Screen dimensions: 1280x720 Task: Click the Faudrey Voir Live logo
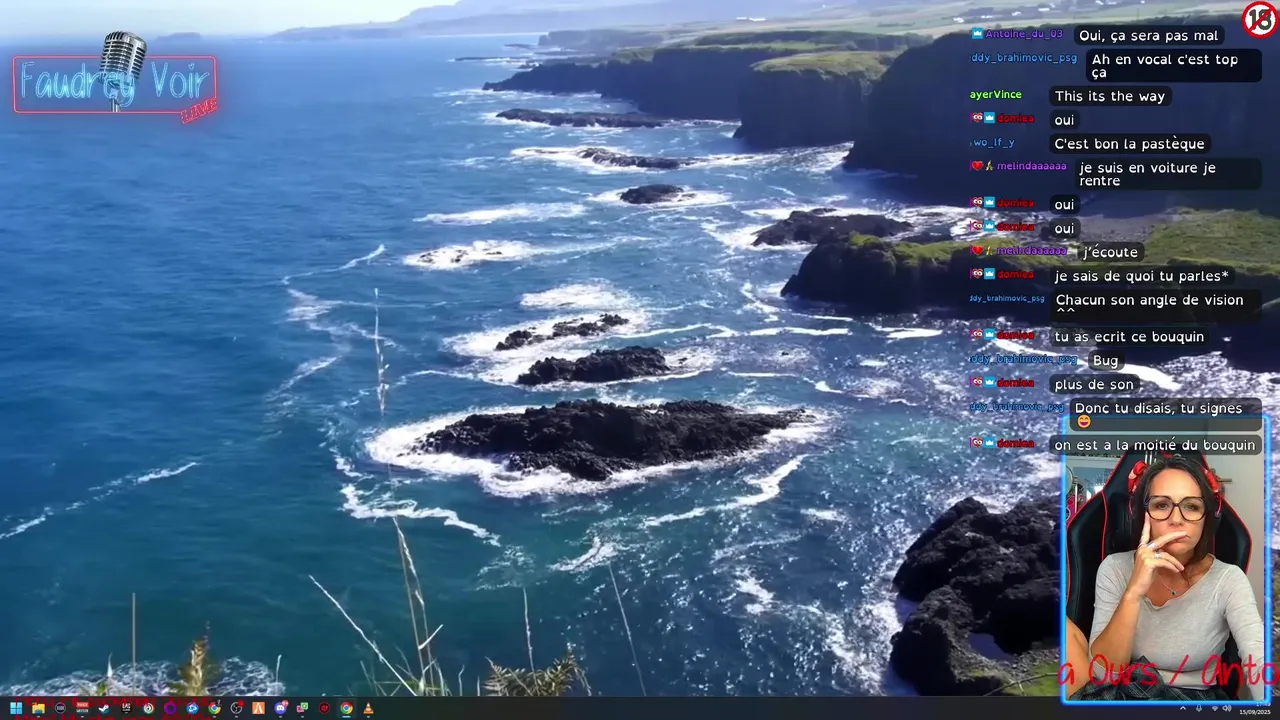click(115, 80)
